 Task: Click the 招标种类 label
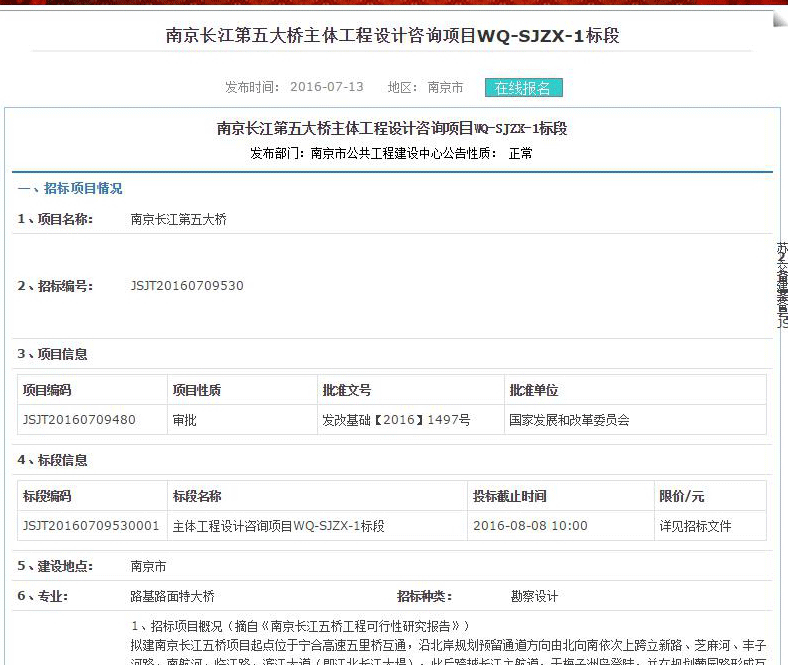pos(424,597)
